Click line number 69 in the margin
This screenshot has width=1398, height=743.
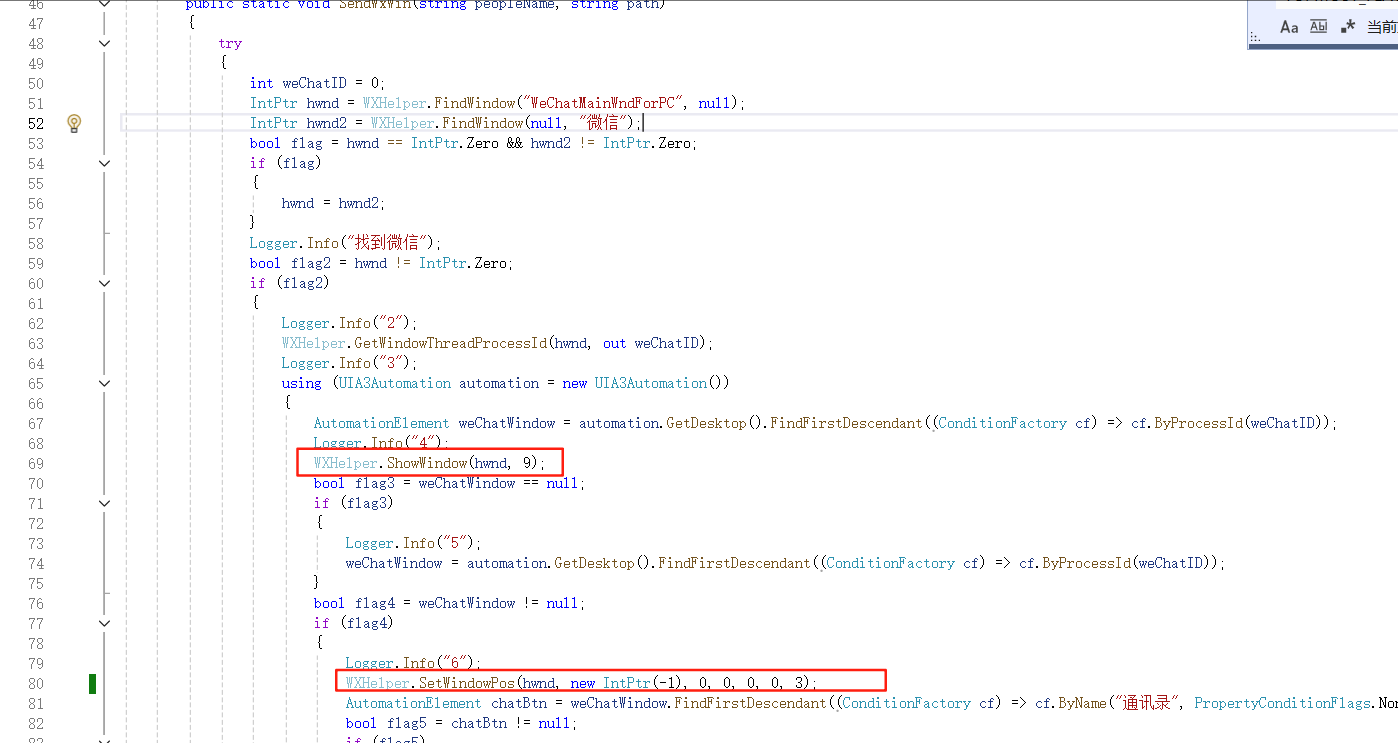(x=36, y=463)
